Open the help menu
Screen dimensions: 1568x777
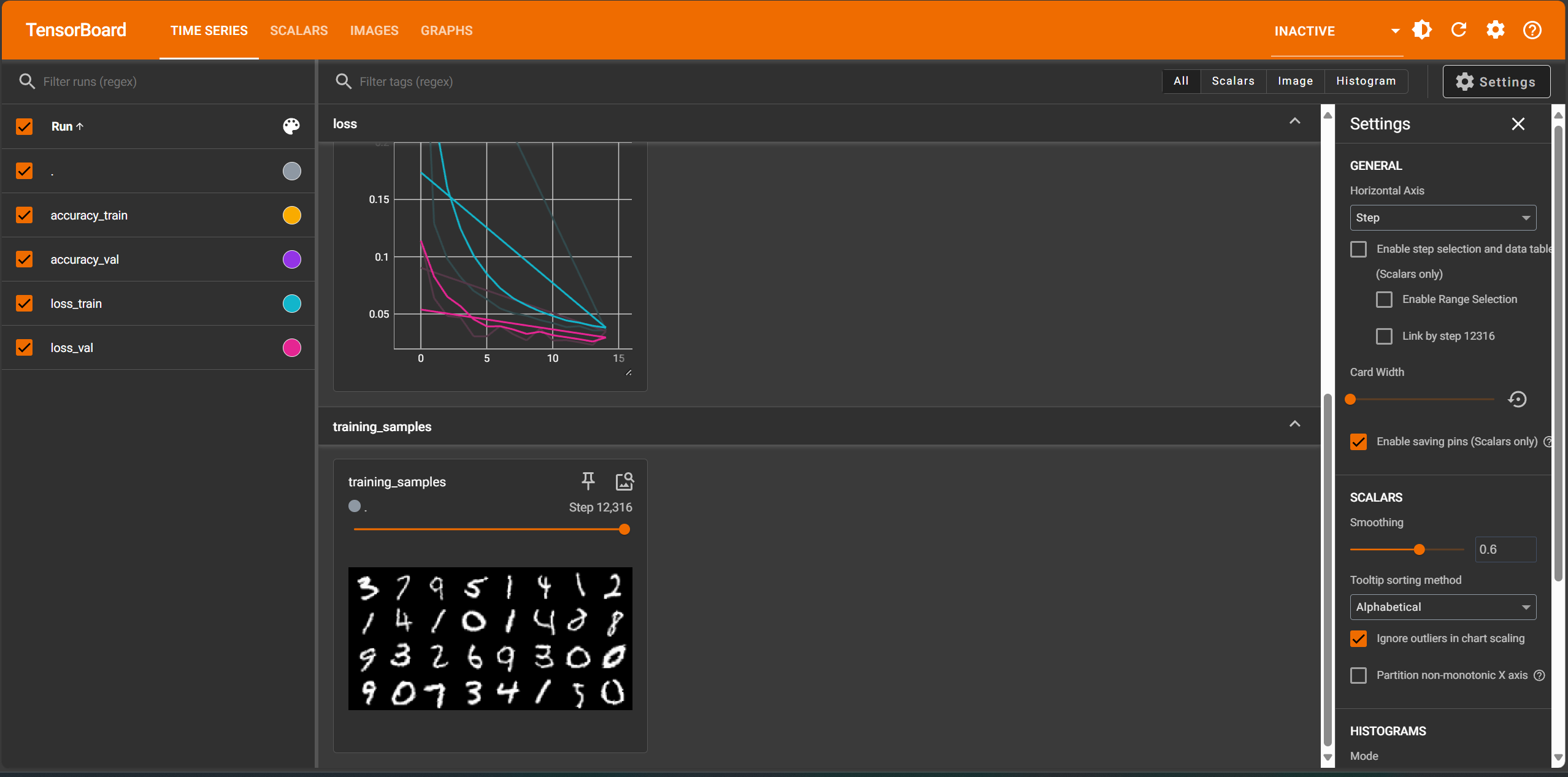(1532, 29)
